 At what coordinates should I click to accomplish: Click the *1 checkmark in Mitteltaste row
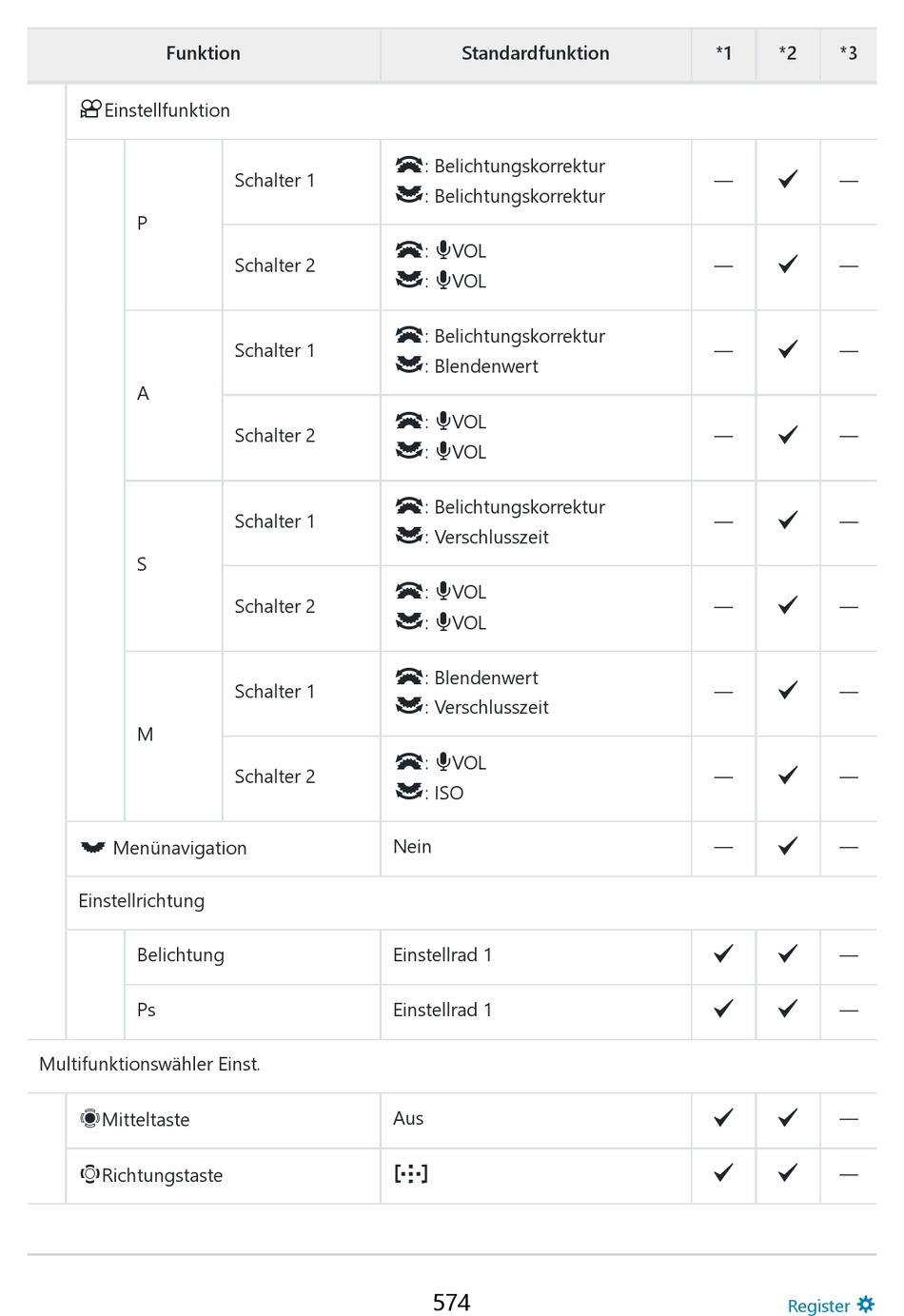tap(723, 1118)
